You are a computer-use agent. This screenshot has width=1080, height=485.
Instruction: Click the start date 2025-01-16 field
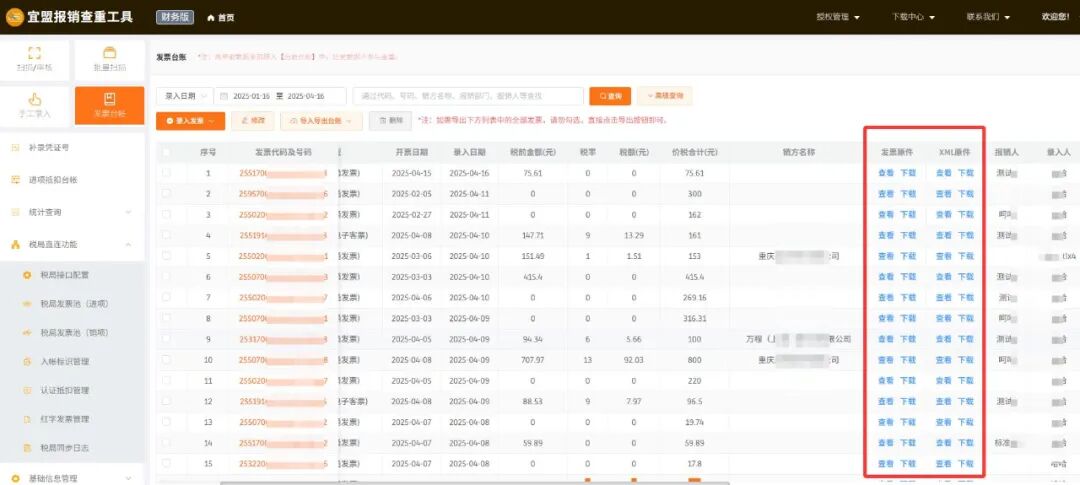pyautogui.click(x=251, y=96)
